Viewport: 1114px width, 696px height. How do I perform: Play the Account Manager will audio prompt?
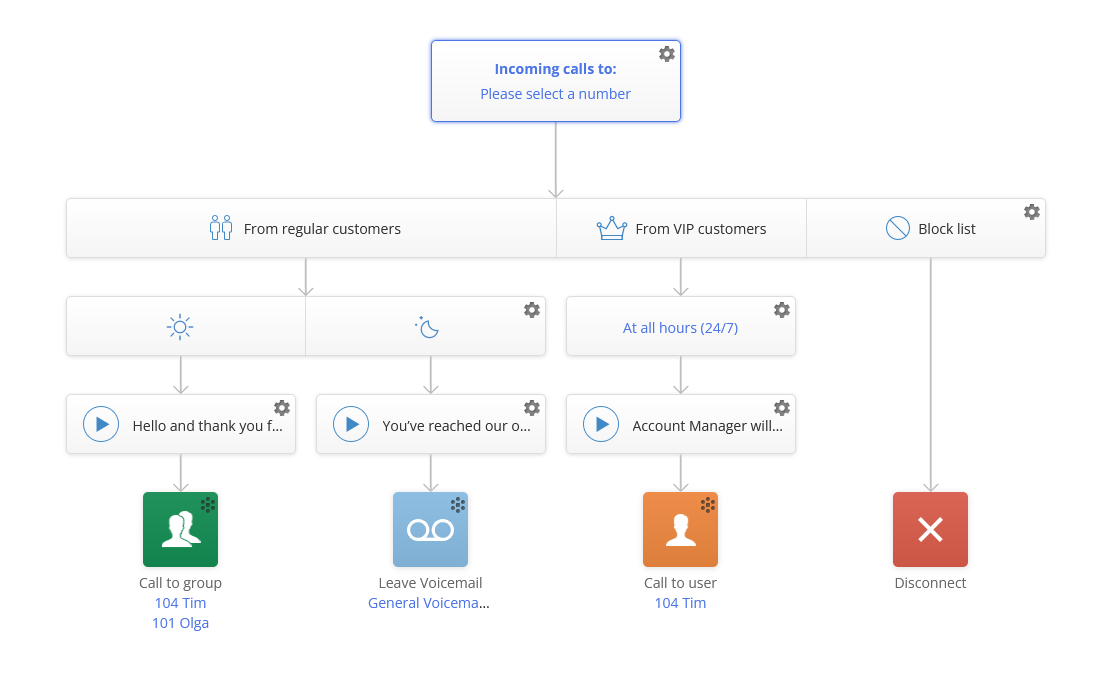[601, 424]
